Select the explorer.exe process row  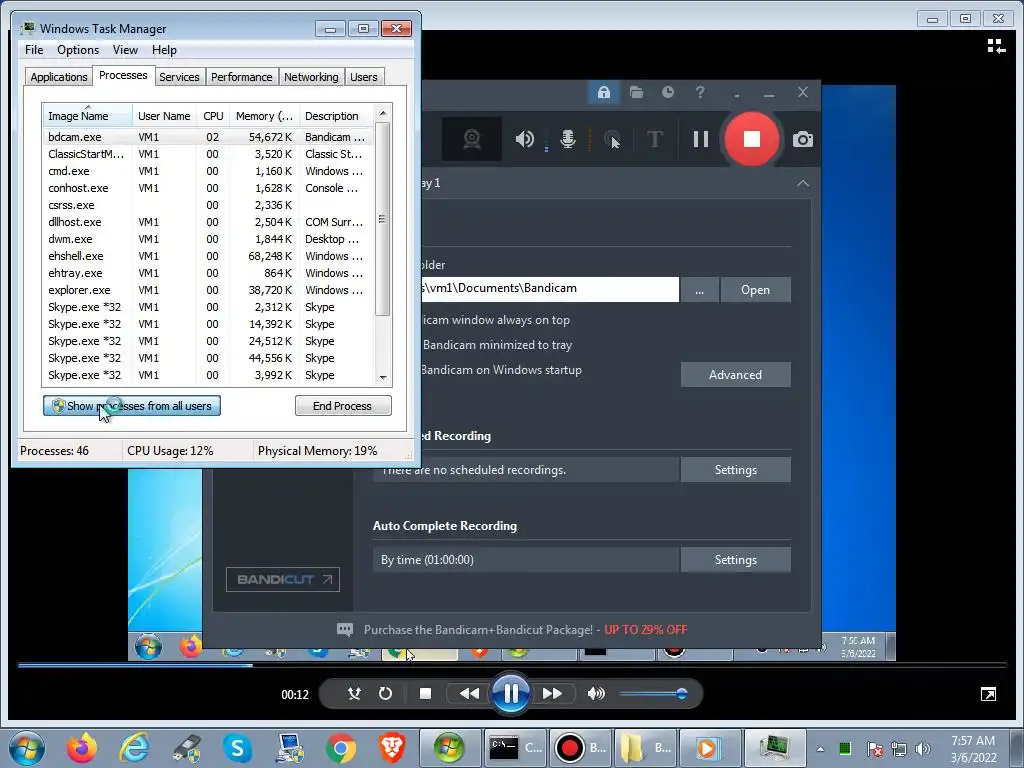(208, 290)
